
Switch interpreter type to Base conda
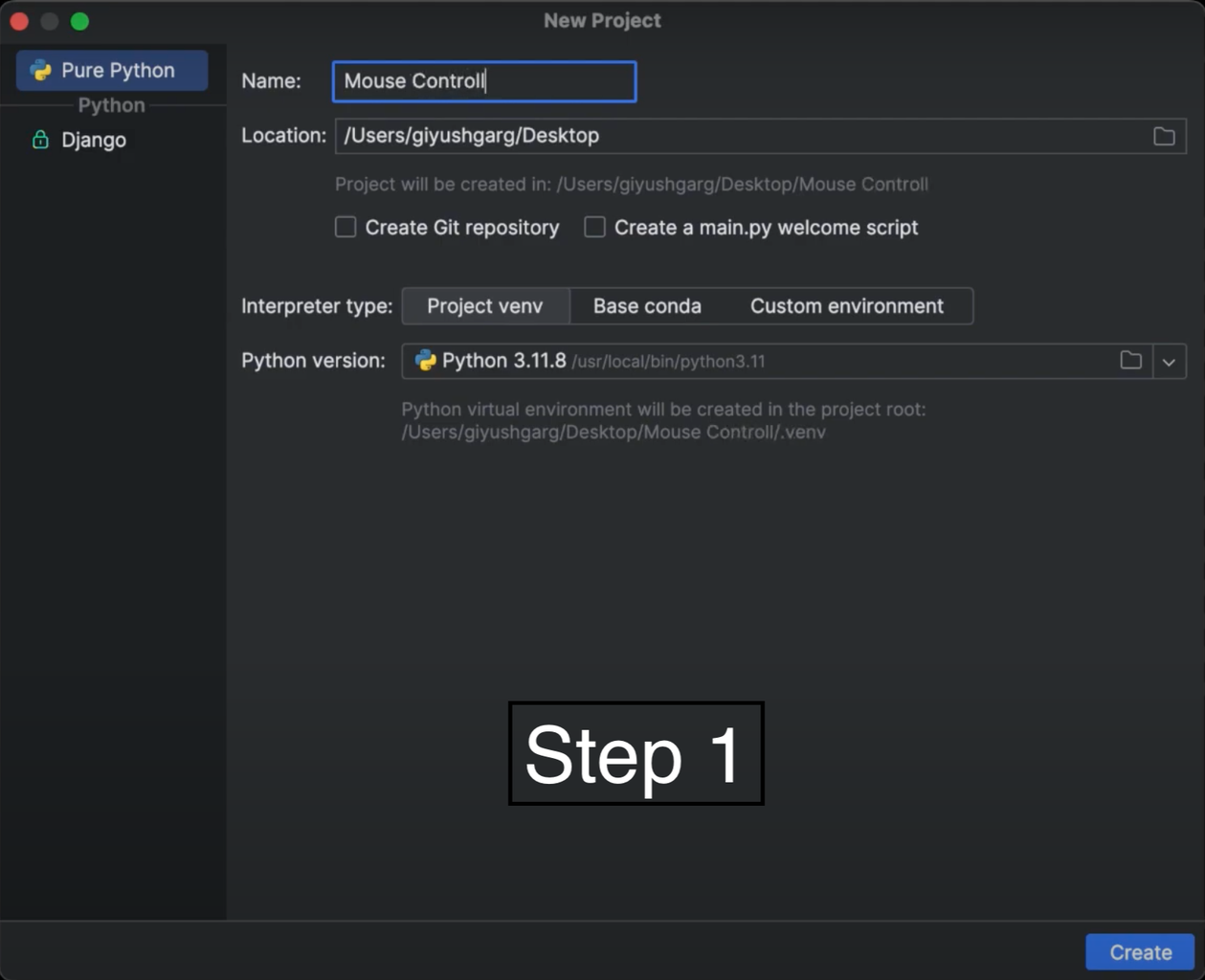pyautogui.click(x=647, y=305)
